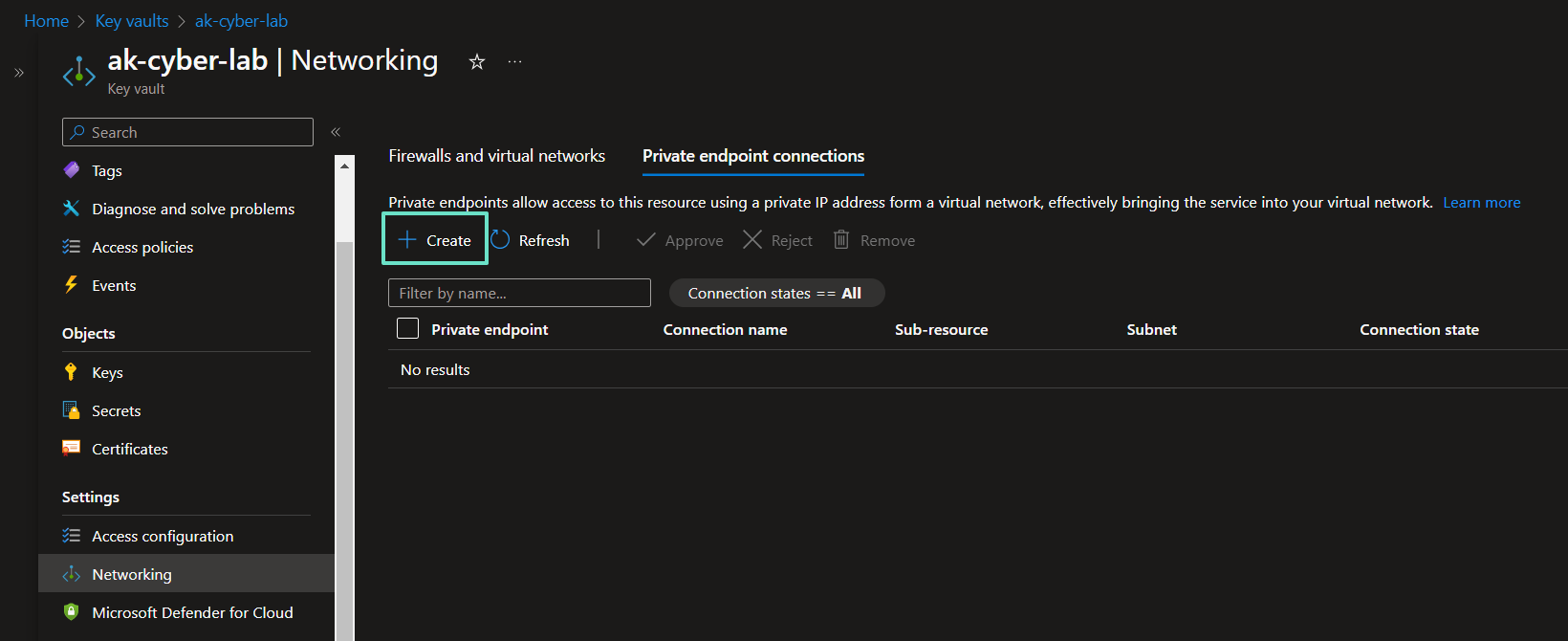
Task: Sort by the Connection state column header
Action: [x=1420, y=330]
